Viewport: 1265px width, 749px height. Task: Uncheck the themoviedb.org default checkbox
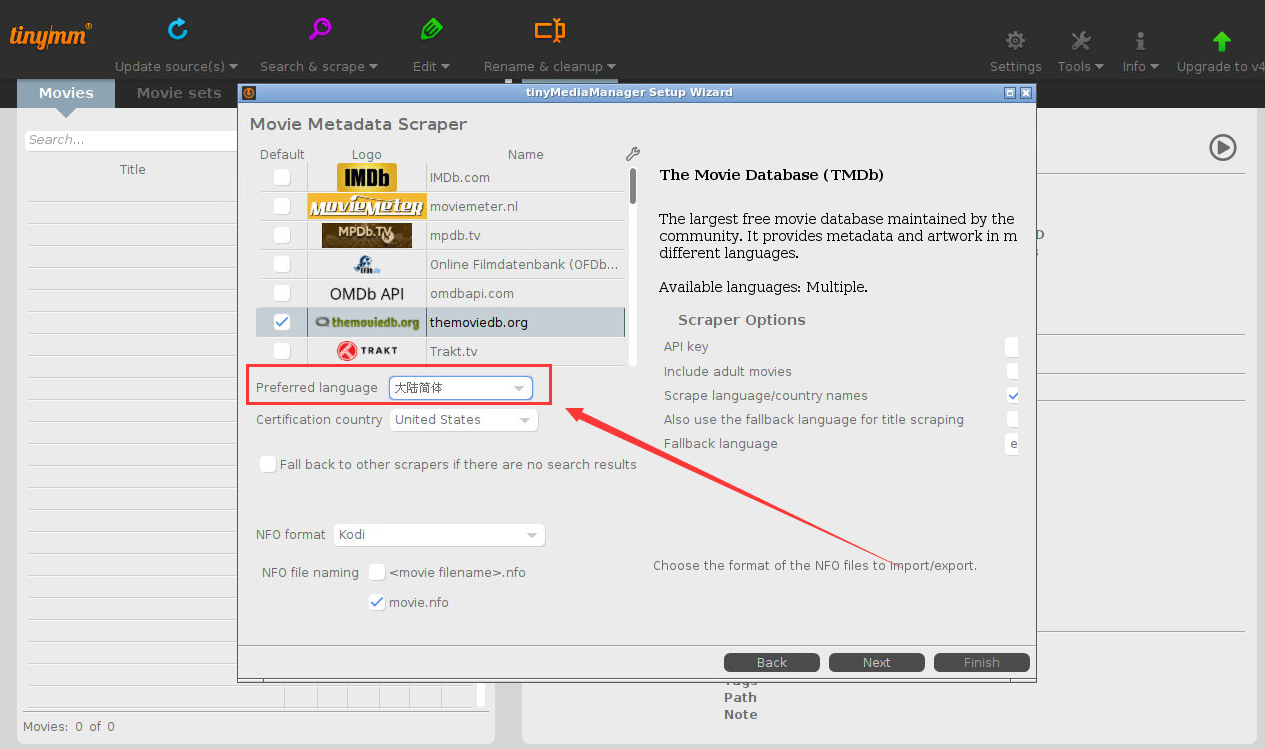click(282, 322)
